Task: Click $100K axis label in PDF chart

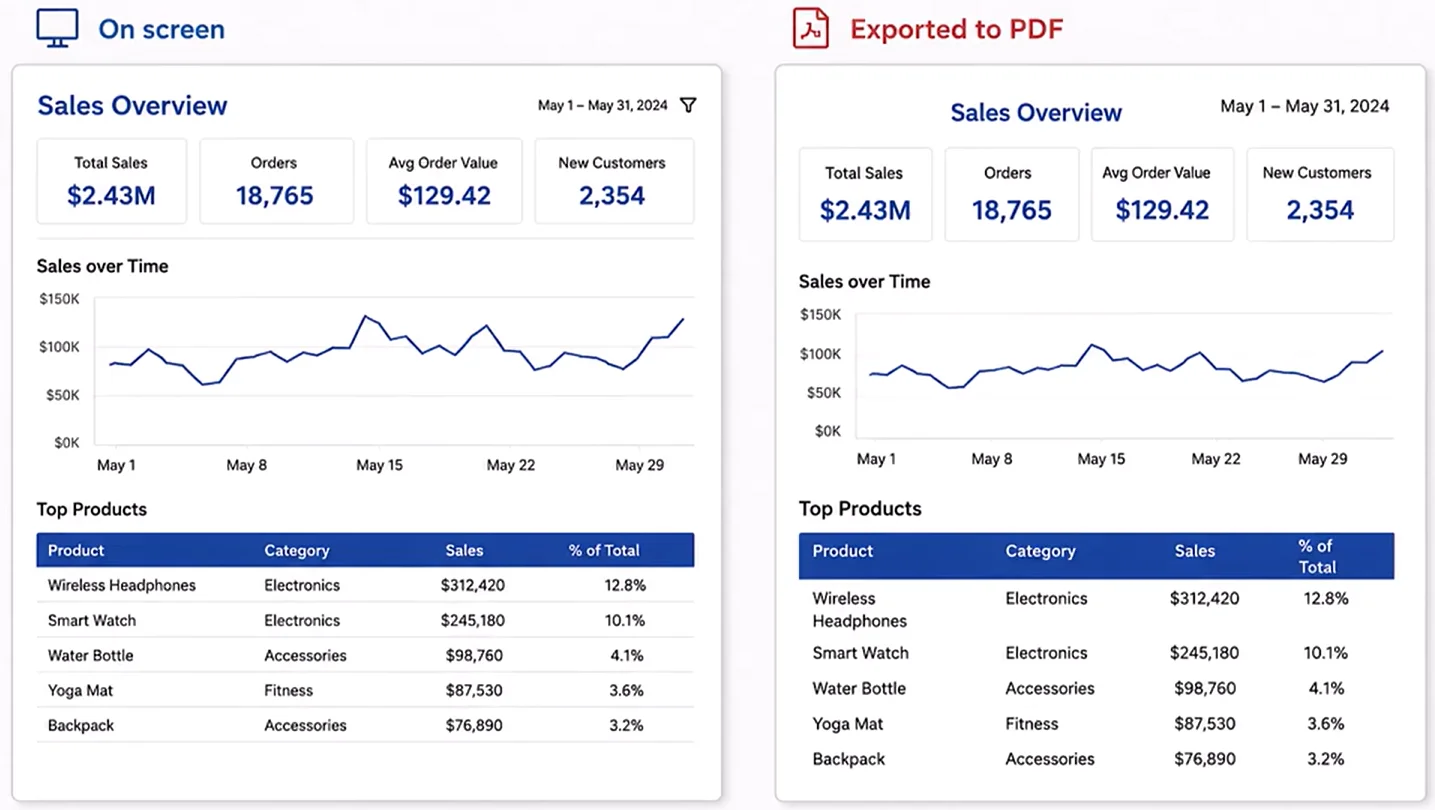Action: pyautogui.click(x=821, y=354)
